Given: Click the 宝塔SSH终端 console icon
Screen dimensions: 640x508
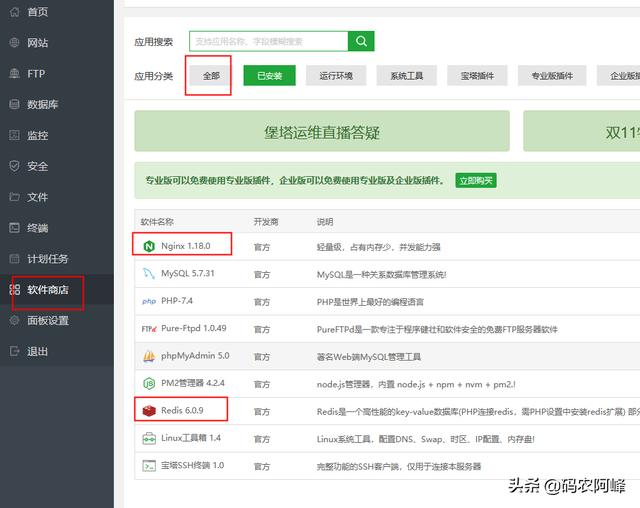Looking at the screenshot, I should pyautogui.click(x=149, y=466).
